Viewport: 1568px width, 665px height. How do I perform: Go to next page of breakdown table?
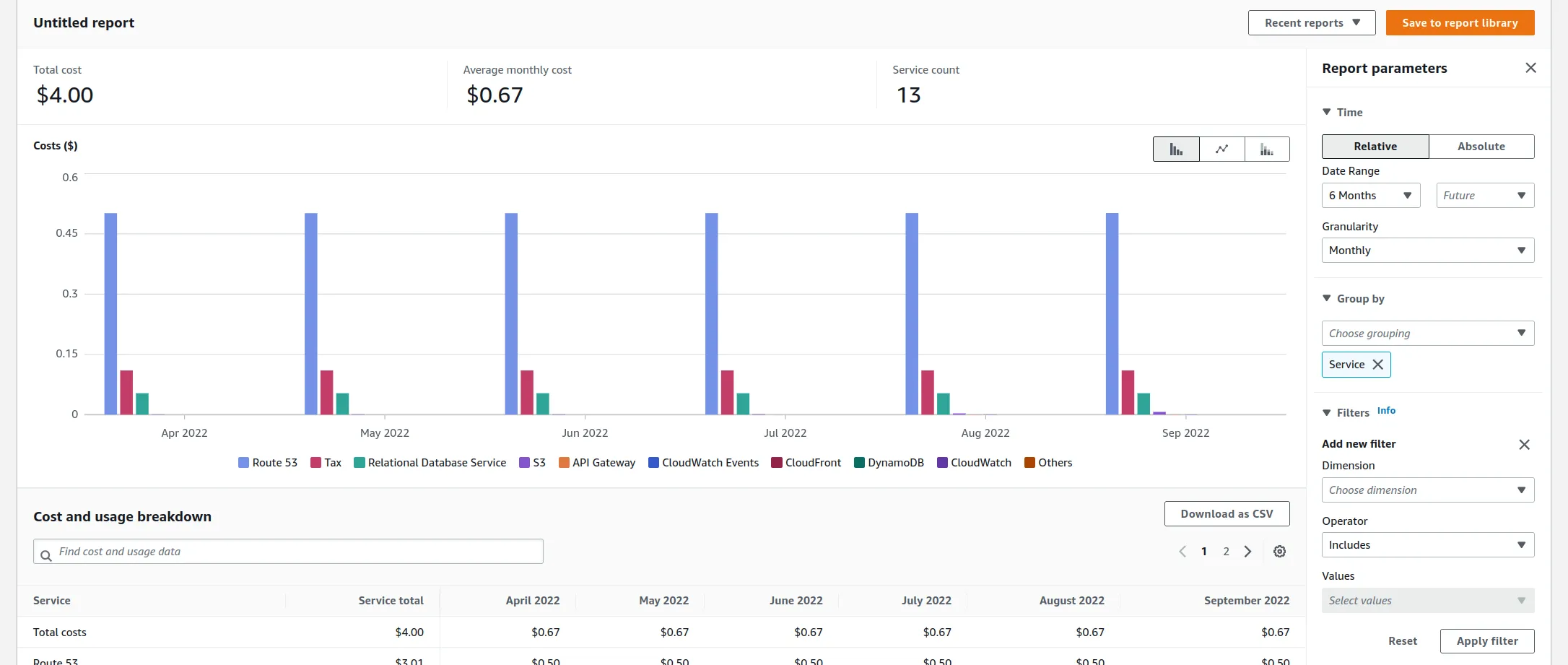coord(1247,552)
